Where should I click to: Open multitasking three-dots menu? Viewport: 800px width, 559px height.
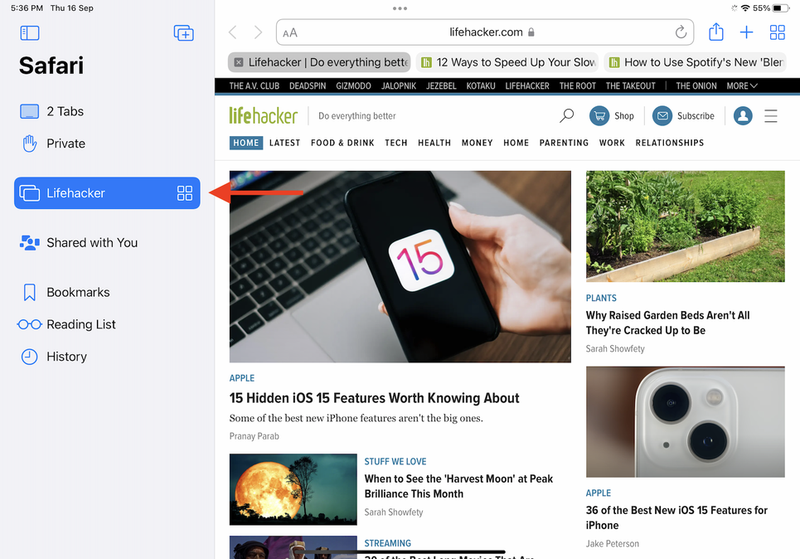tap(400, 8)
